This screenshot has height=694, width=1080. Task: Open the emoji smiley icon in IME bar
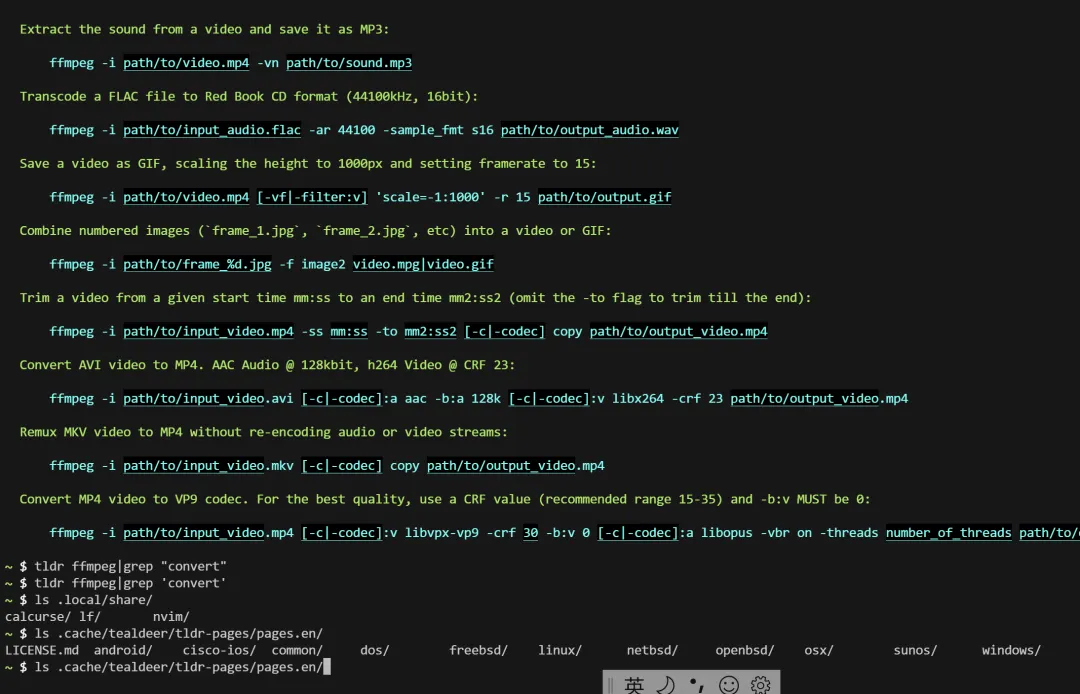729,684
